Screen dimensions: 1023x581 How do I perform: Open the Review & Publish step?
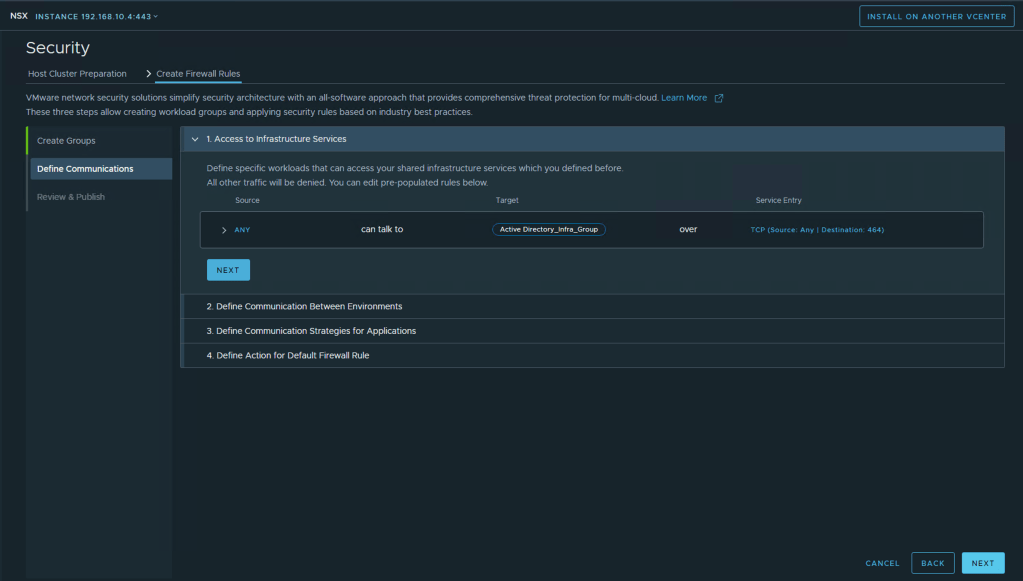pyautogui.click(x=71, y=197)
